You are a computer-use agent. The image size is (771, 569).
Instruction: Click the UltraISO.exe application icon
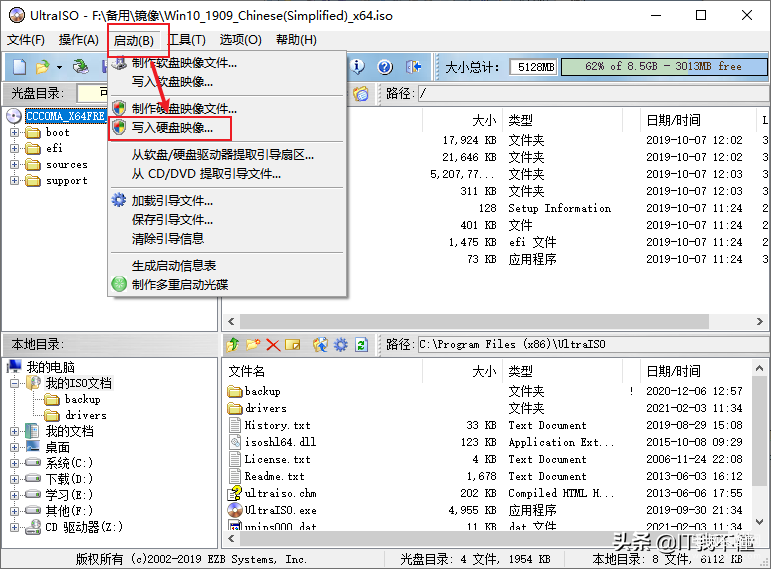[236, 510]
